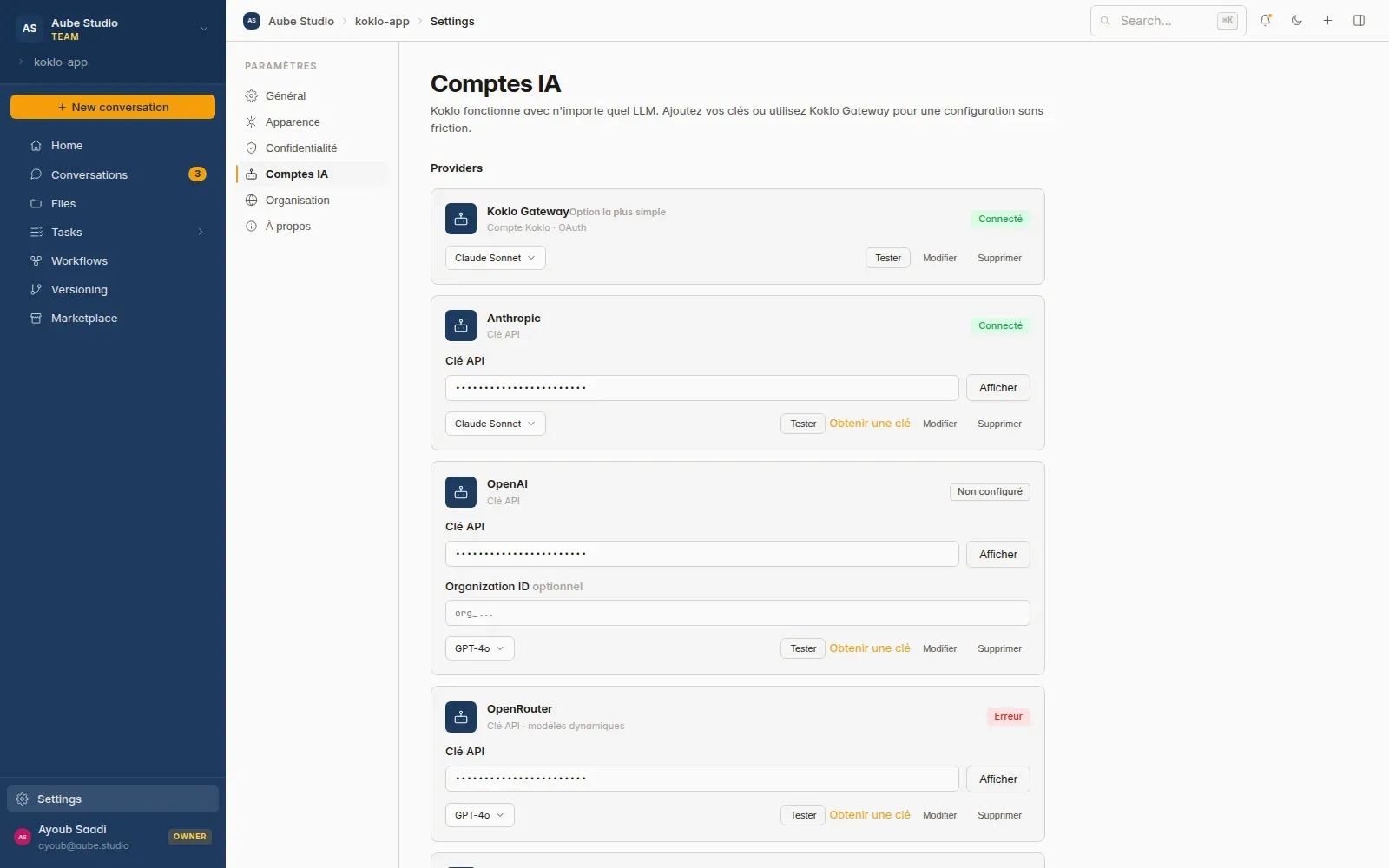Focus the OpenAI Organization ID field

click(738, 613)
